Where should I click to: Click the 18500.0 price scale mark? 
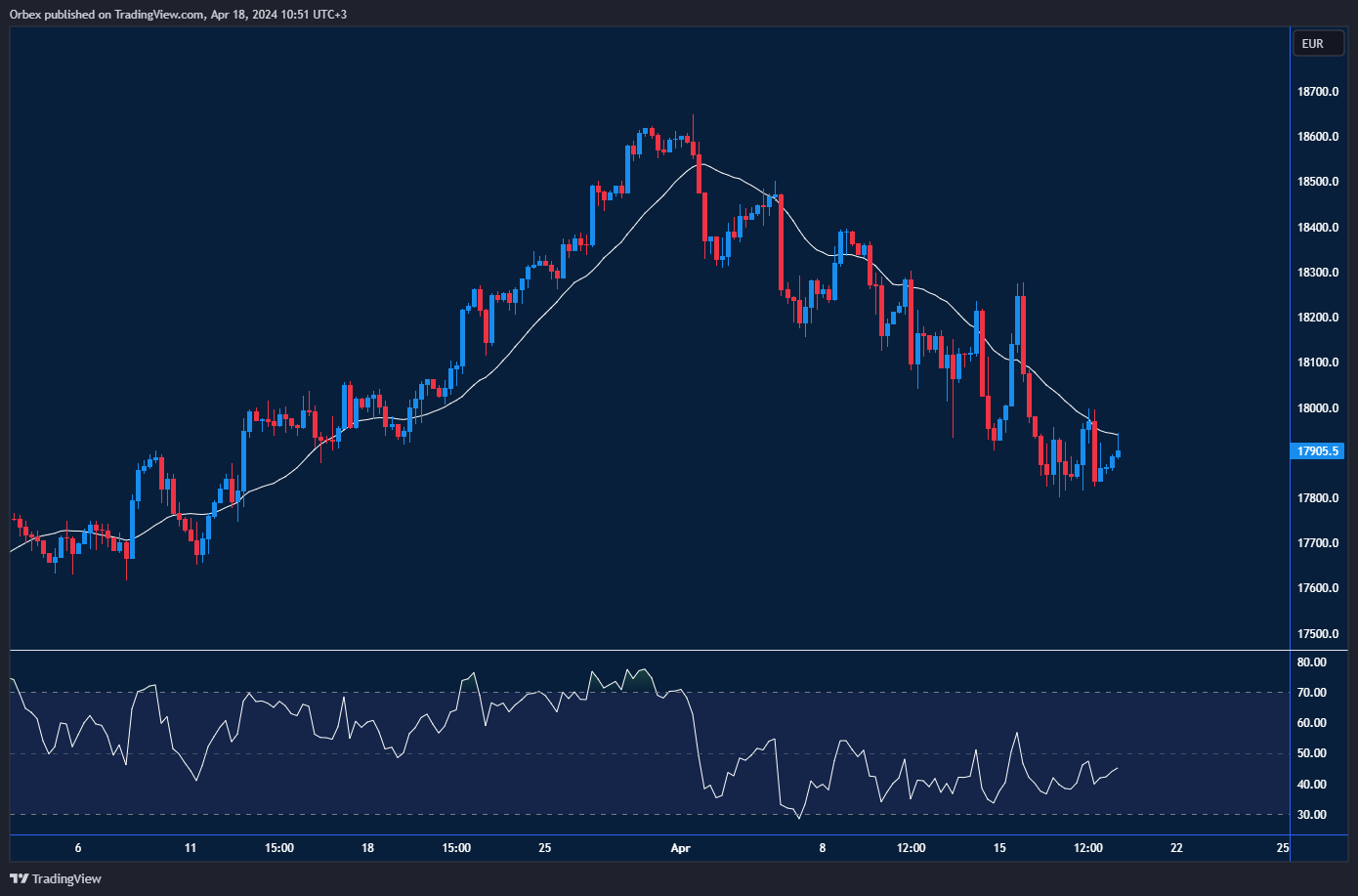coord(1317,182)
